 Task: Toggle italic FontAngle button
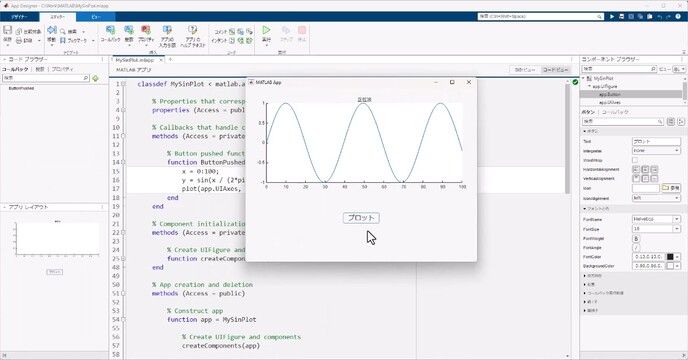click(636, 248)
